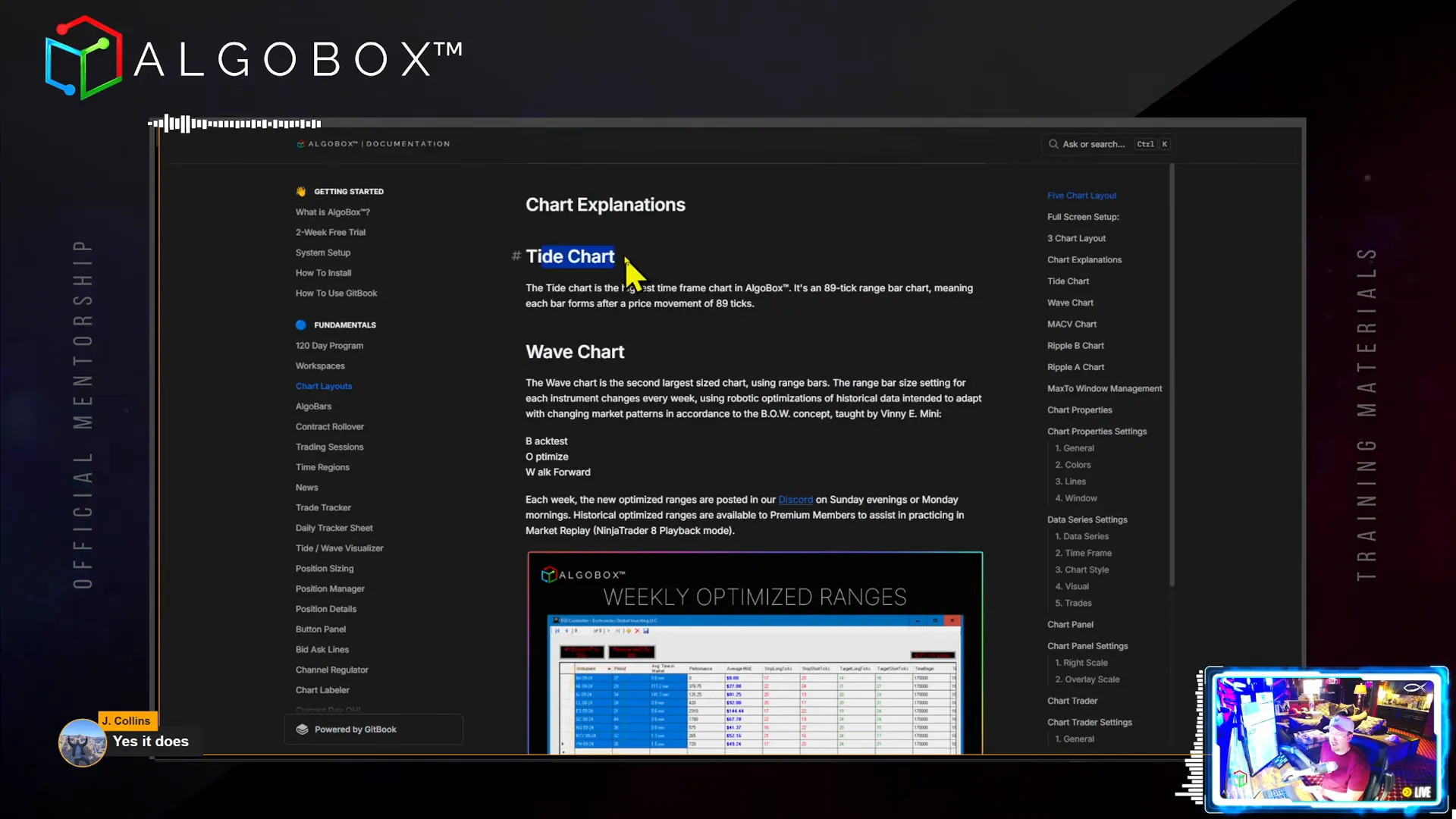
Task: Jump to Chart Trader Settings section
Action: coord(1090,723)
